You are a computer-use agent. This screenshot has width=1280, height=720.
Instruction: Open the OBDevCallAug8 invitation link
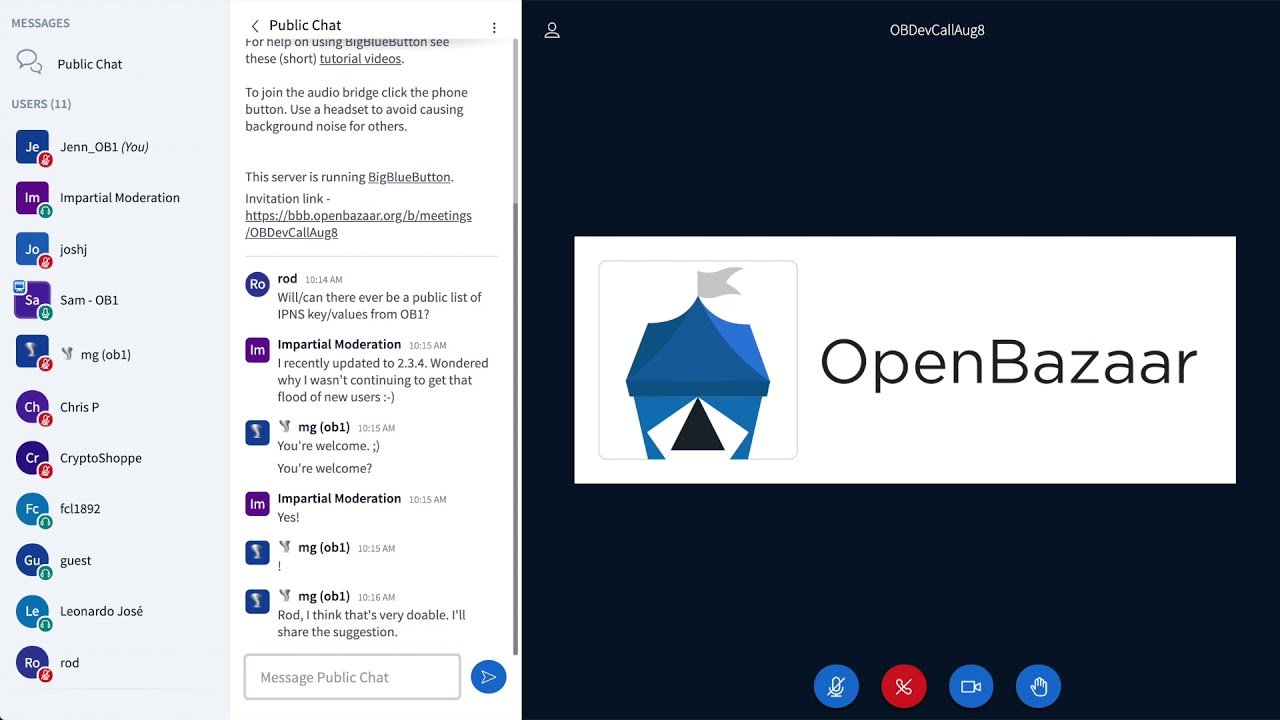tap(358, 224)
